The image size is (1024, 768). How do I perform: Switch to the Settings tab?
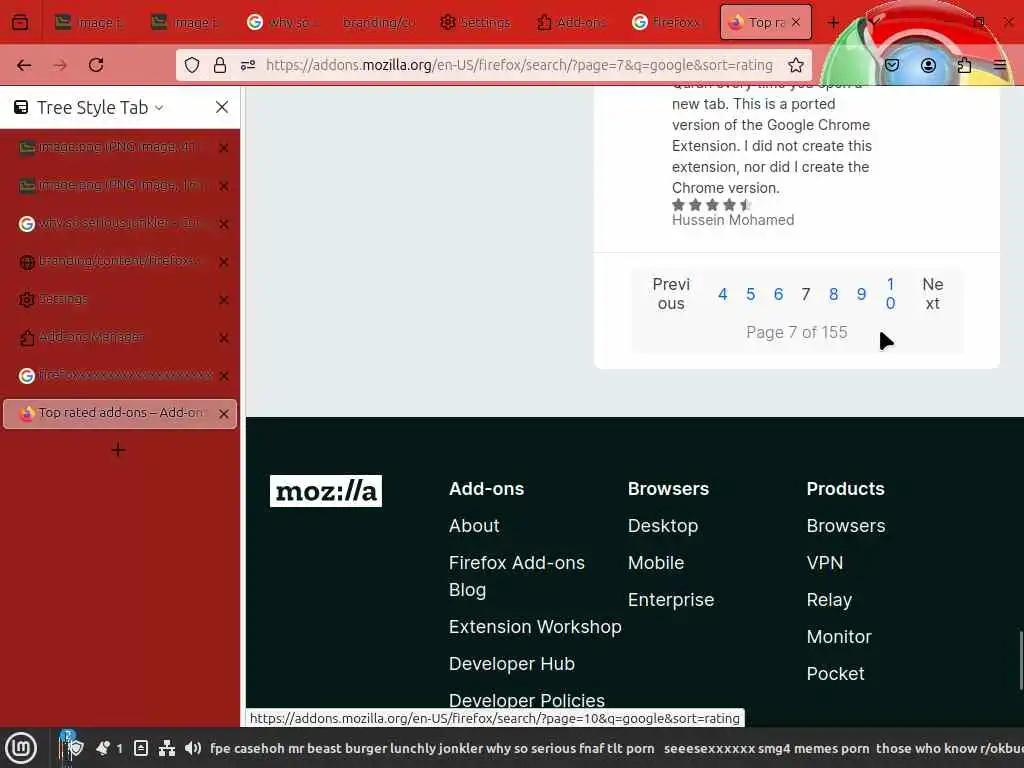(x=475, y=22)
